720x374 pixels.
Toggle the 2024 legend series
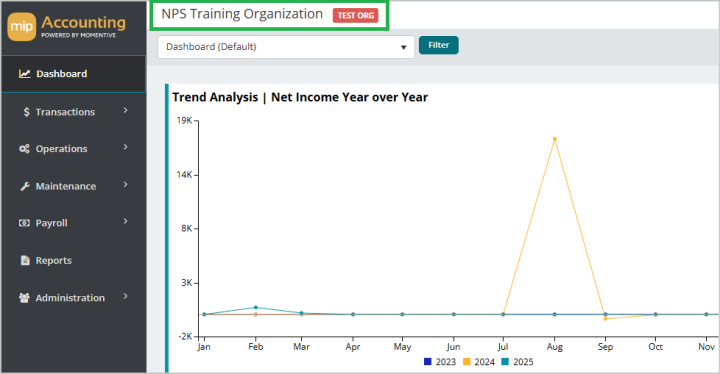[x=479, y=362]
